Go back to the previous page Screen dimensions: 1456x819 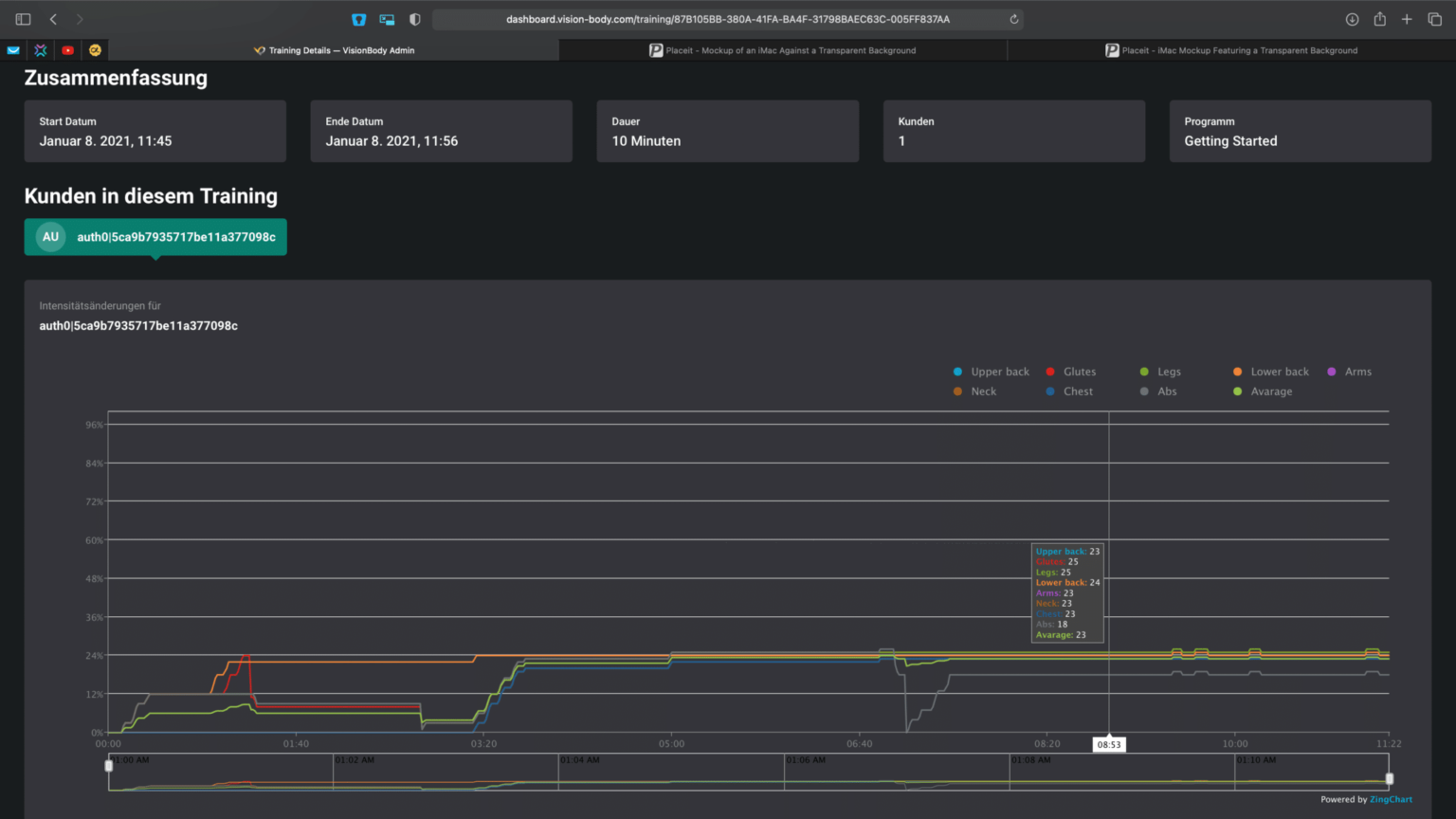53,19
